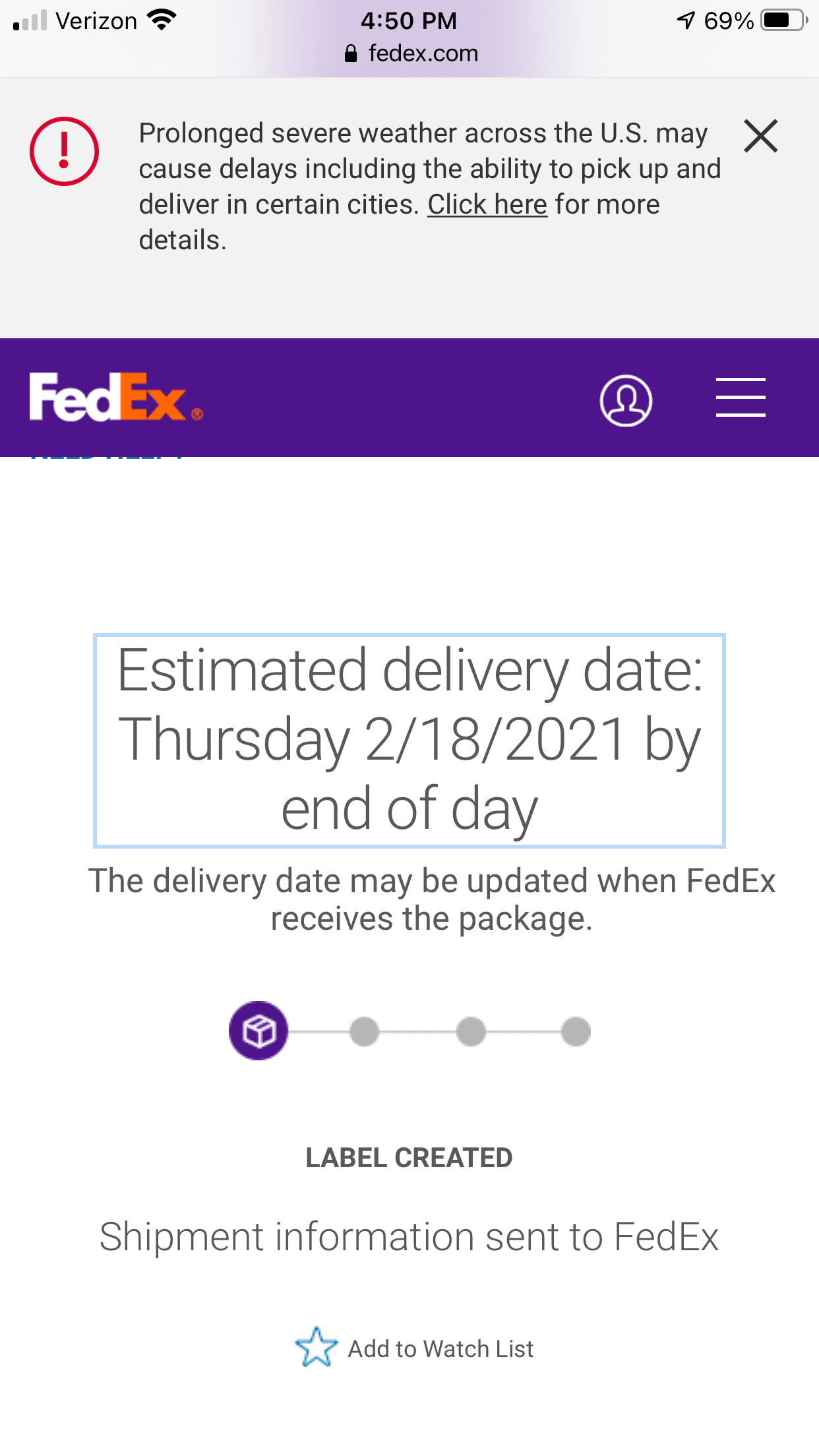Viewport: 819px width, 1456px height.
Task: Tap the final progress tracker dot
Action: point(576,1031)
